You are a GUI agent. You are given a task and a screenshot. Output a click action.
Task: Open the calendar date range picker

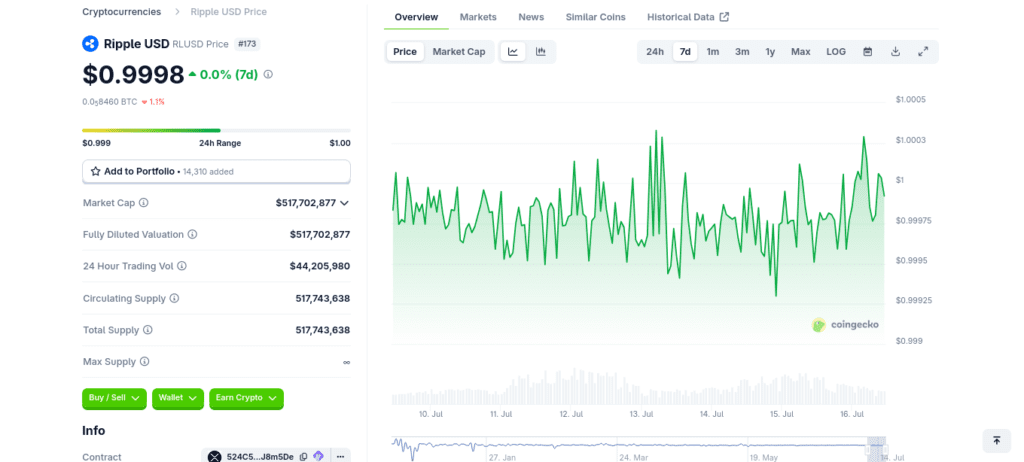868,52
